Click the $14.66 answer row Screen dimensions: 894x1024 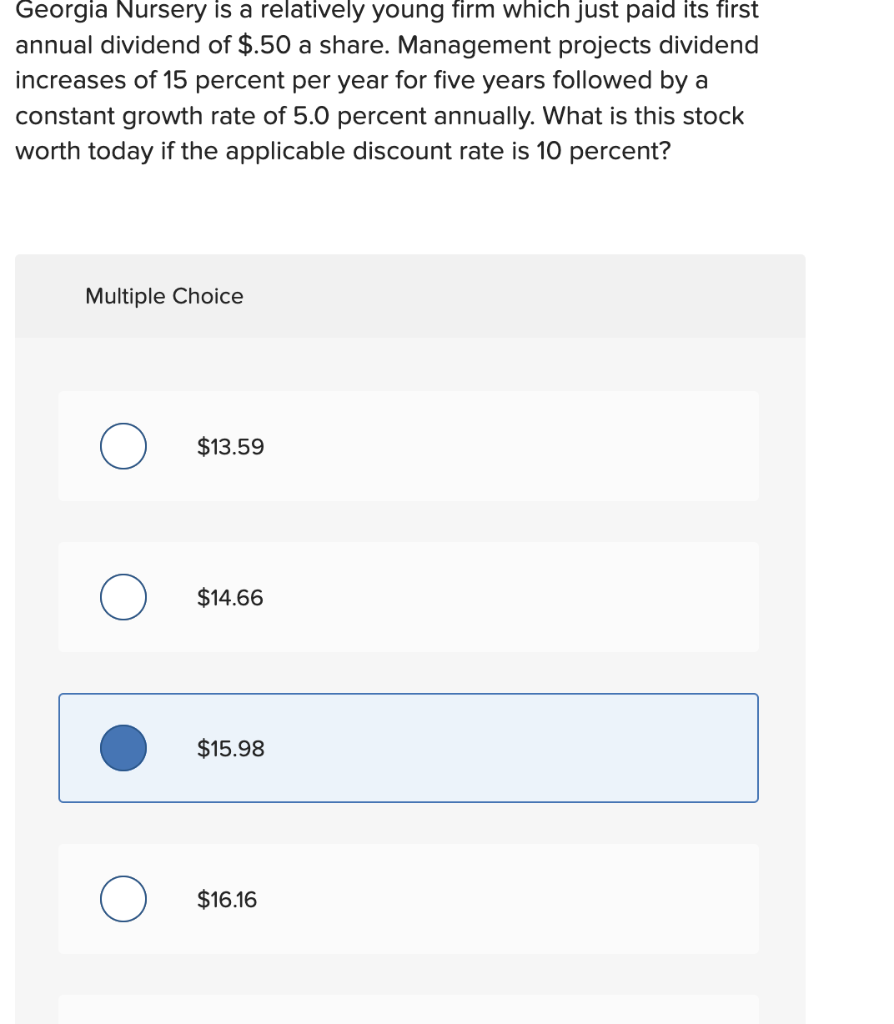408,597
